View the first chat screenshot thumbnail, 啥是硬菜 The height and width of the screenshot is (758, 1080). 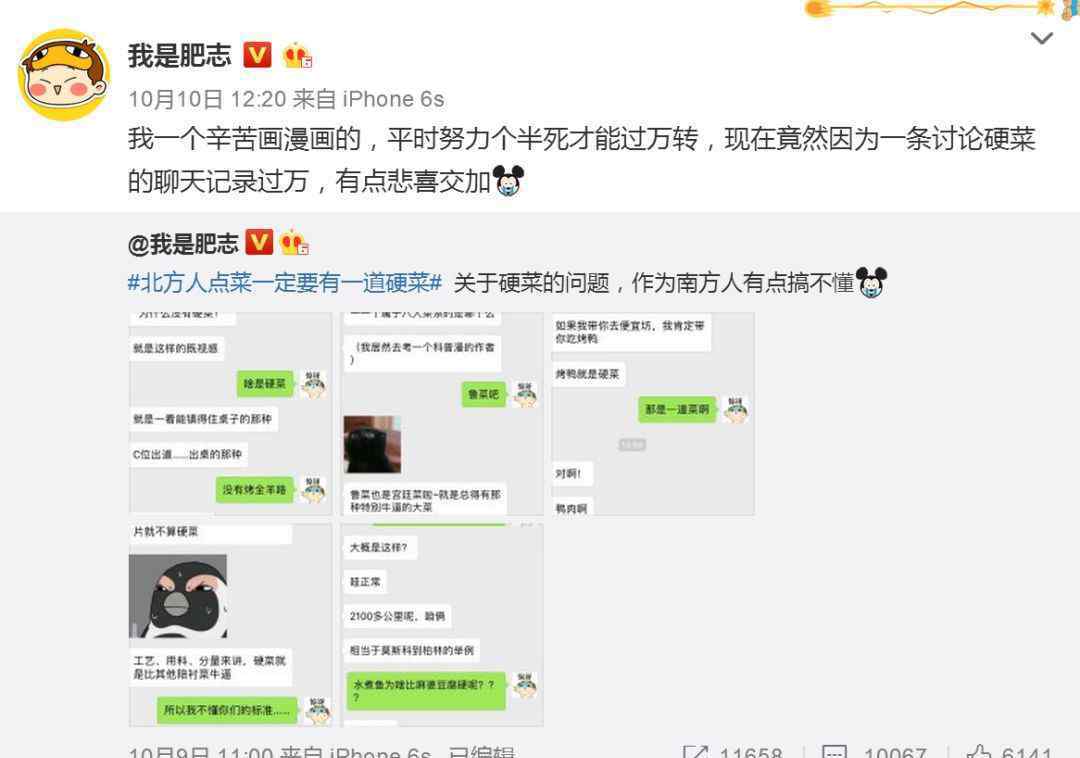[231, 414]
